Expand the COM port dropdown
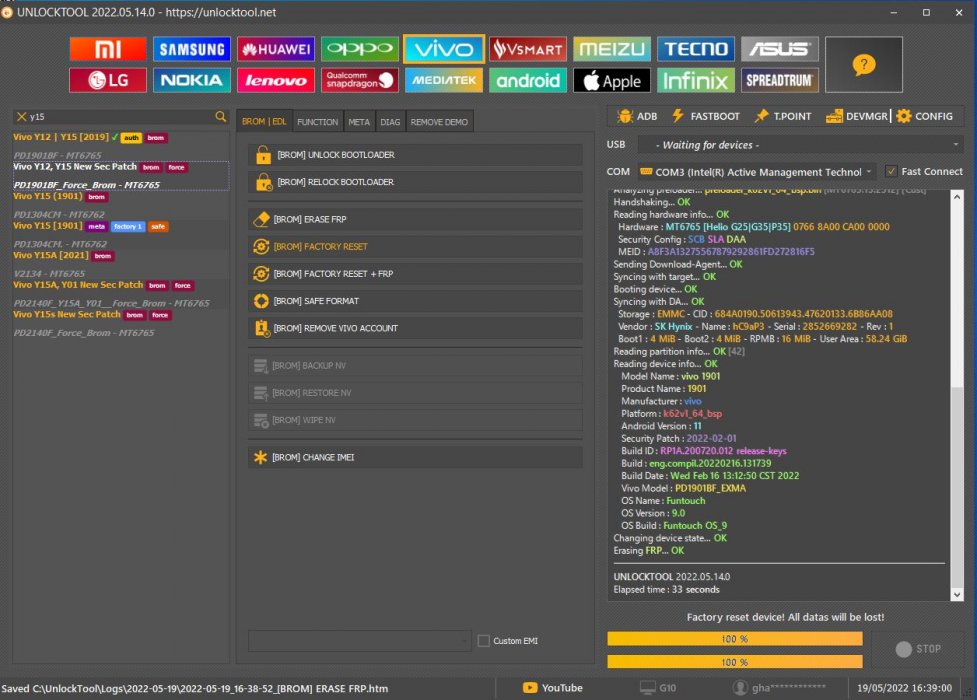Image resolution: width=977 pixels, height=700 pixels. 756,172
